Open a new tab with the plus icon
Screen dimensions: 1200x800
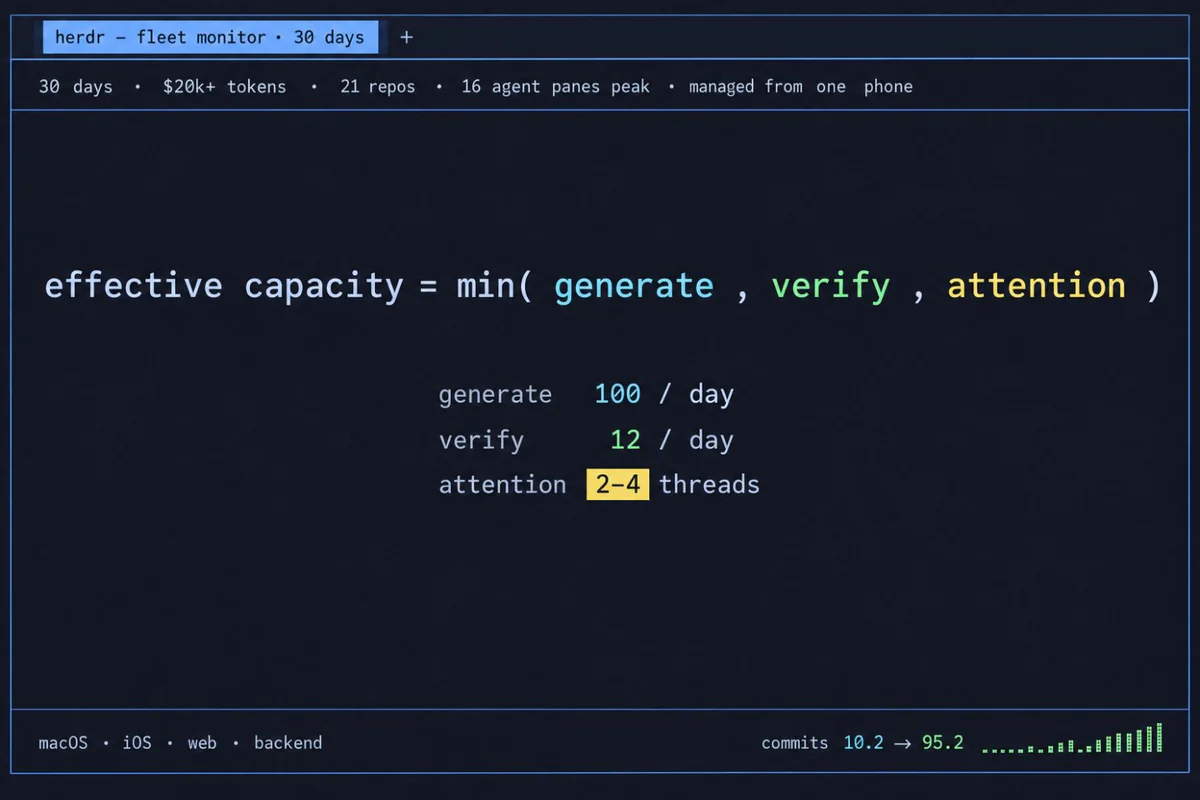coord(406,38)
